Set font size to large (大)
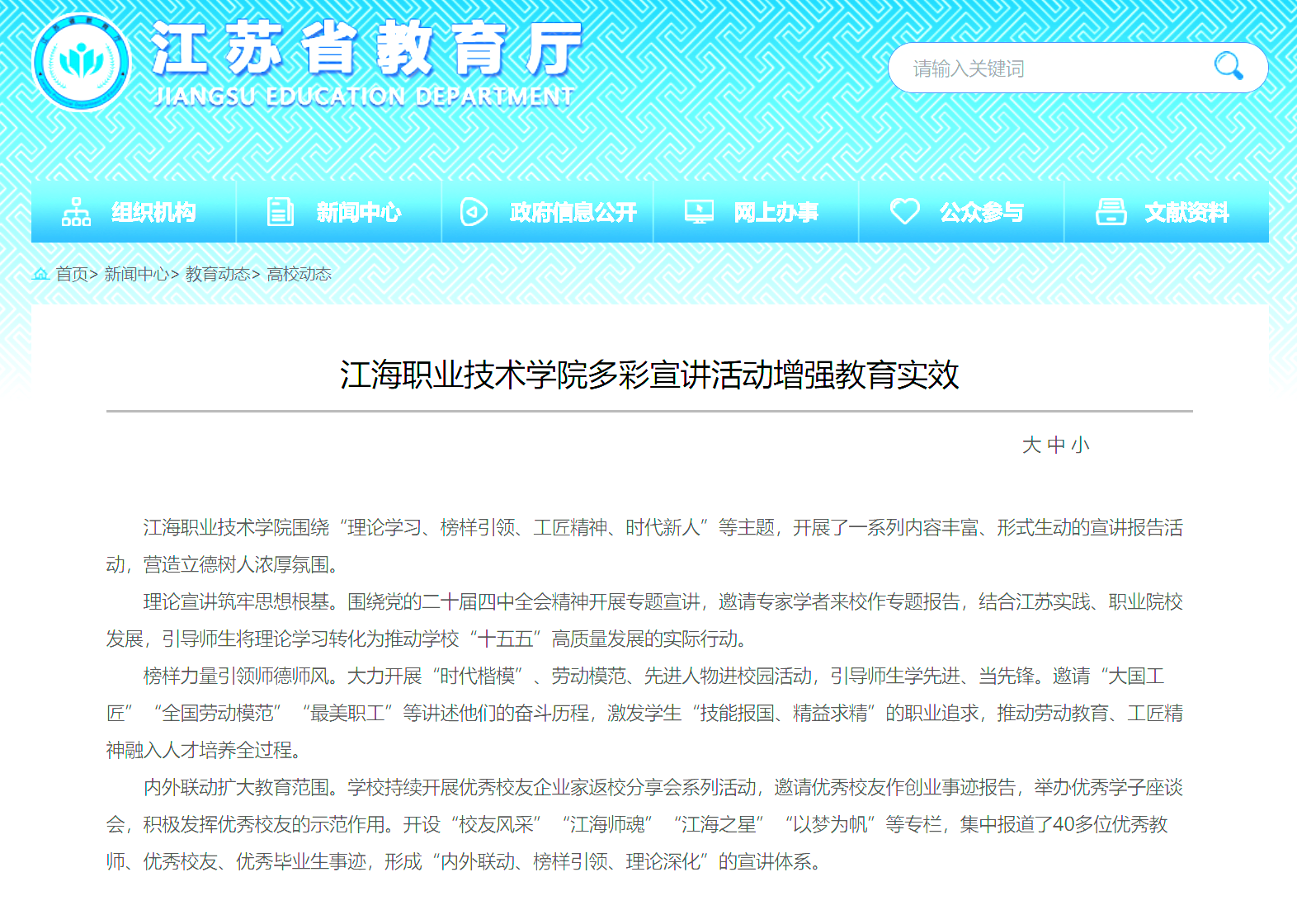The height and width of the screenshot is (924, 1297). coord(1031,445)
